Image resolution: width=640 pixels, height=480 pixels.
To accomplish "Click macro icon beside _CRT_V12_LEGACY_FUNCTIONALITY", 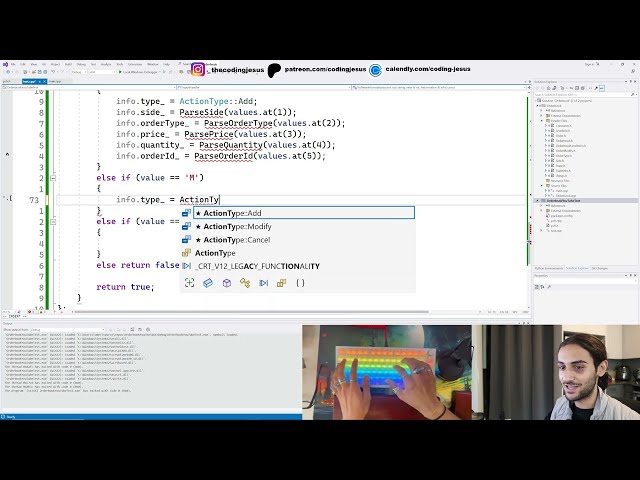I will [187, 266].
